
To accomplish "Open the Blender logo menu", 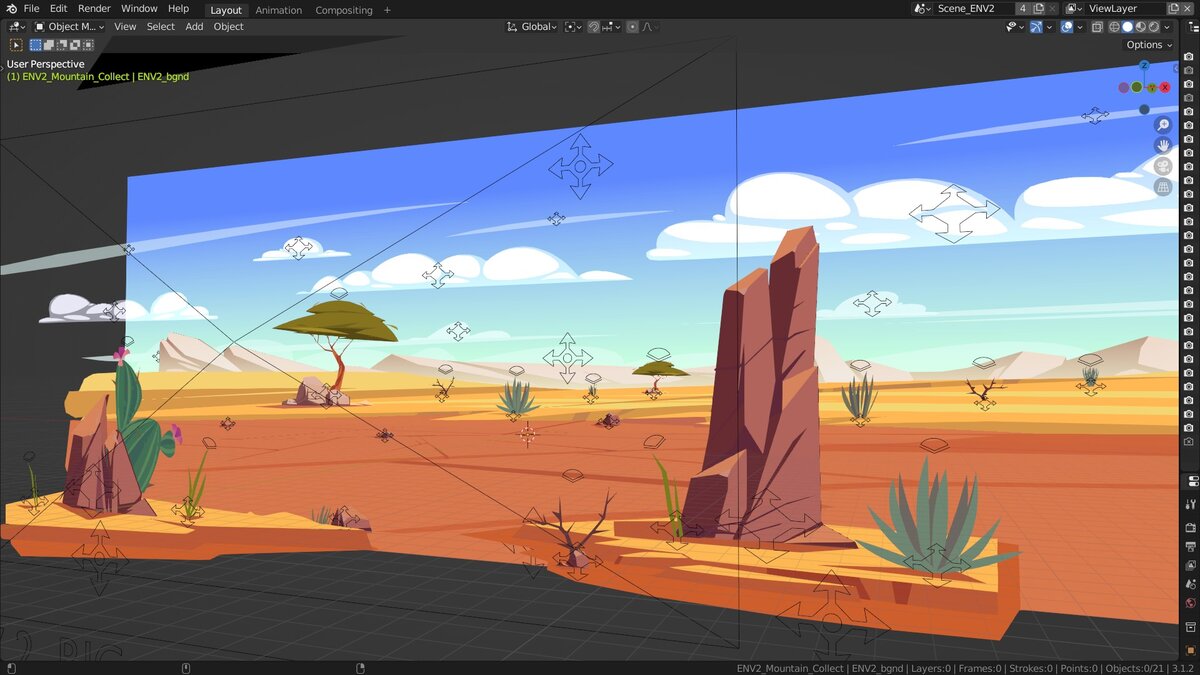I will coord(10,9).
